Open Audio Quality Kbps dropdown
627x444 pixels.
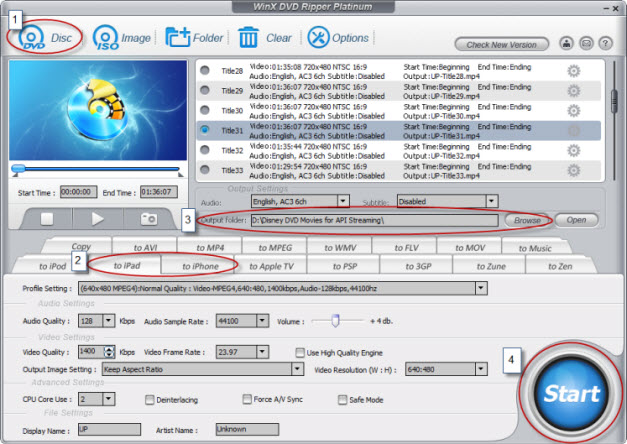(x=109, y=321)
